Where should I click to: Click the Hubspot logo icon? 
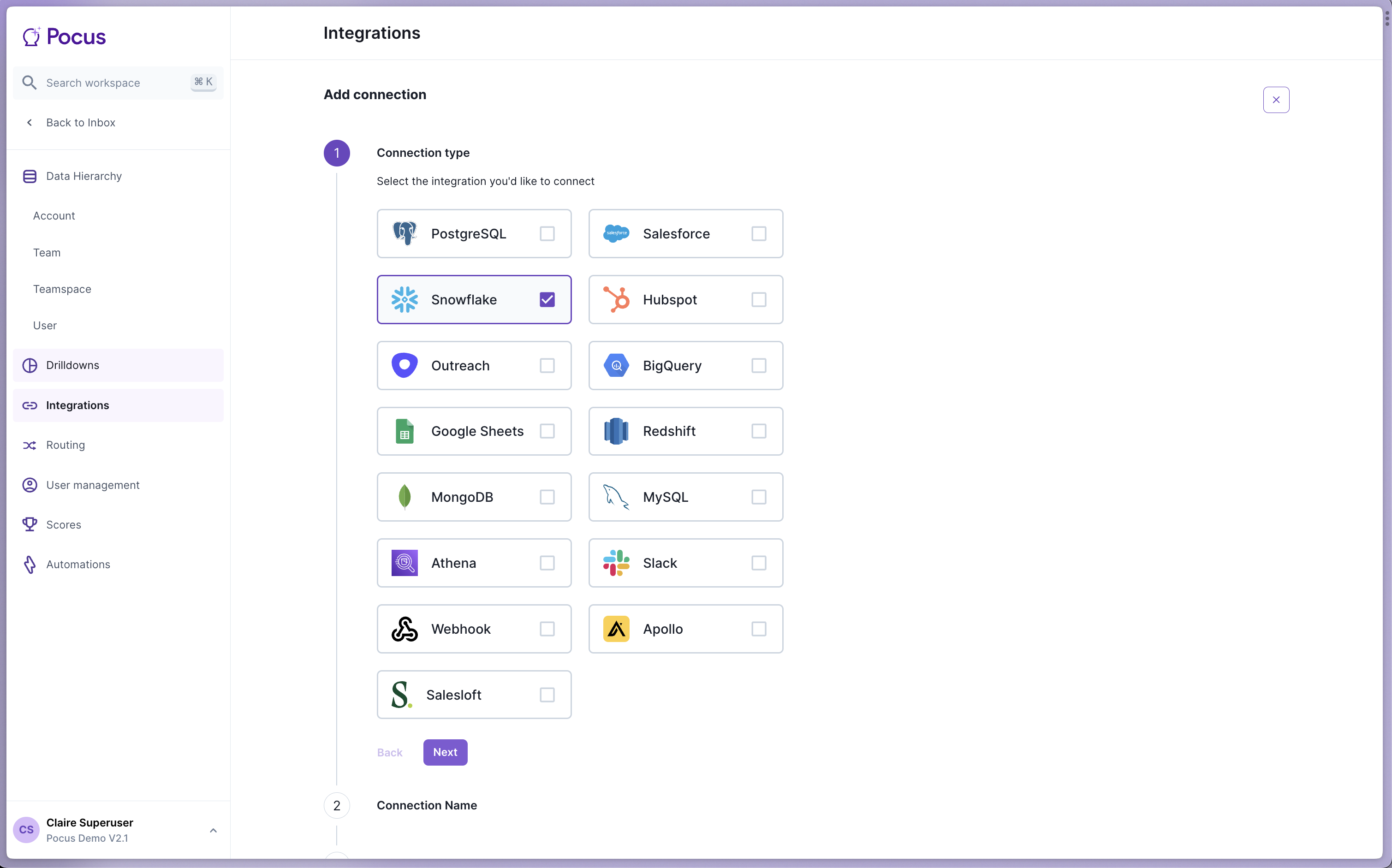pos(616,300)
